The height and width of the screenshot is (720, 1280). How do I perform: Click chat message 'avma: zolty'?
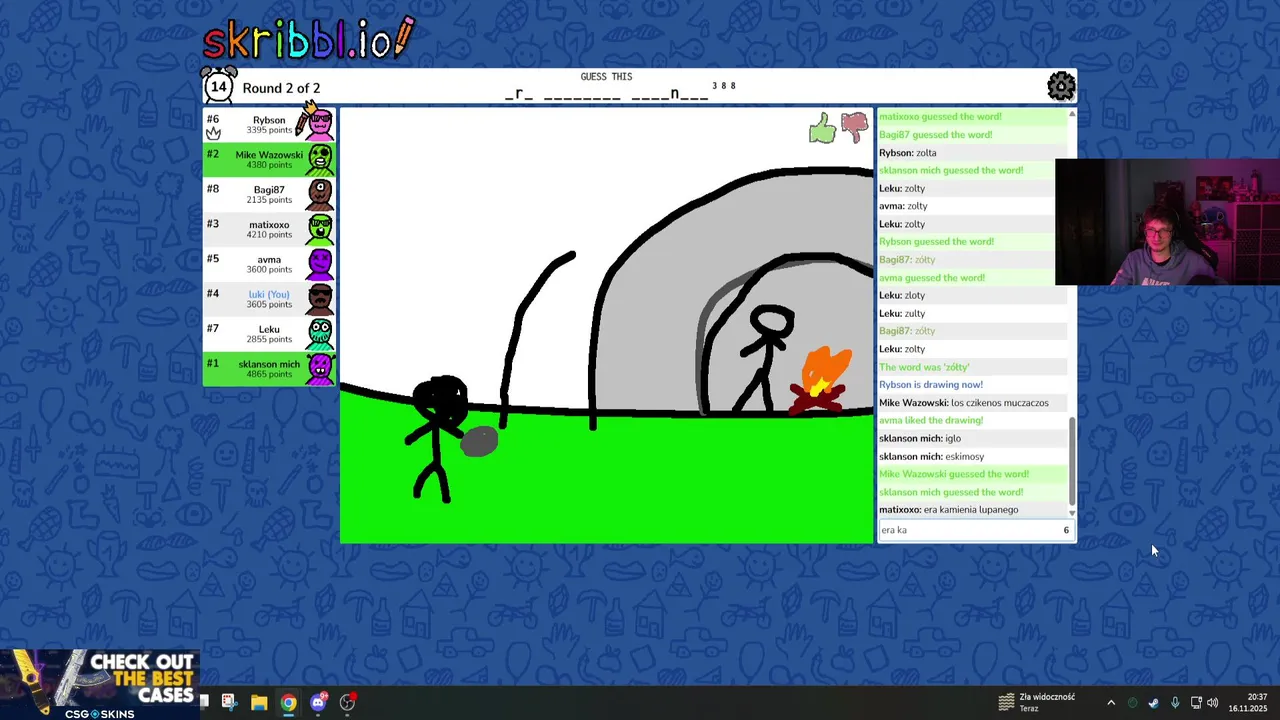click(903, 206)
